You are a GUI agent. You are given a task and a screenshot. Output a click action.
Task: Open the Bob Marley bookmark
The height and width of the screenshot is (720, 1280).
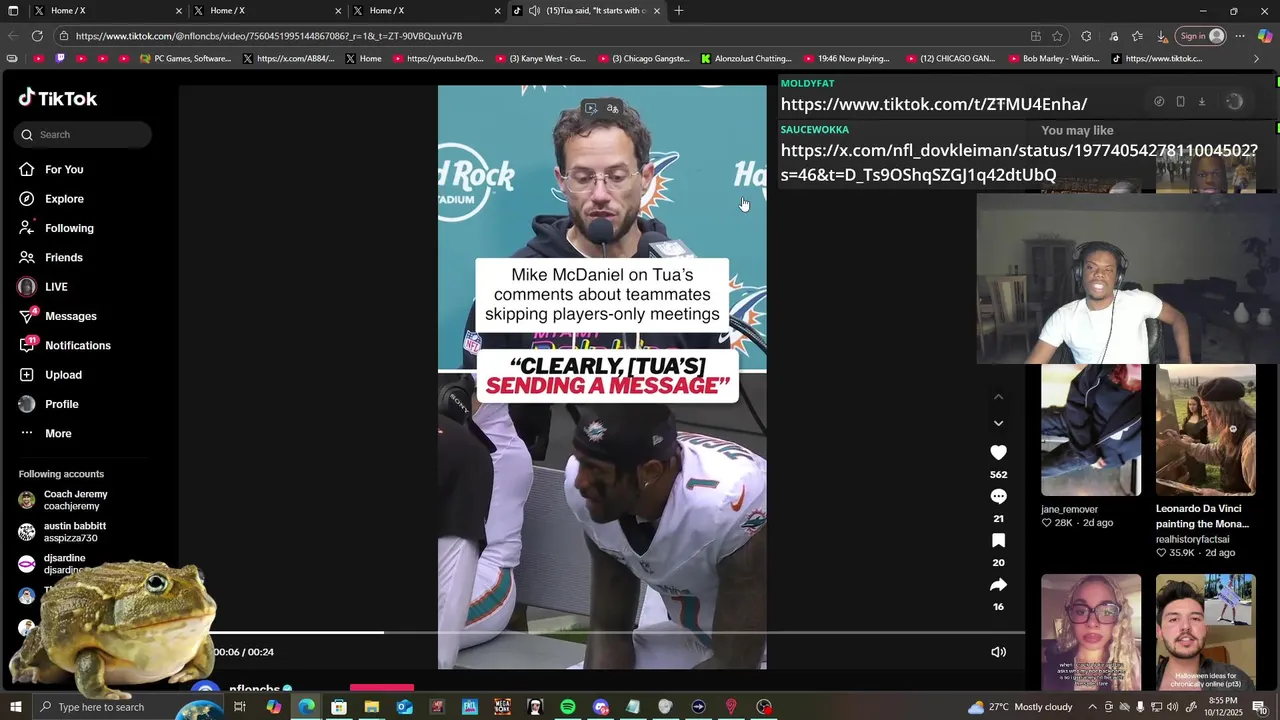(1053, 59)
